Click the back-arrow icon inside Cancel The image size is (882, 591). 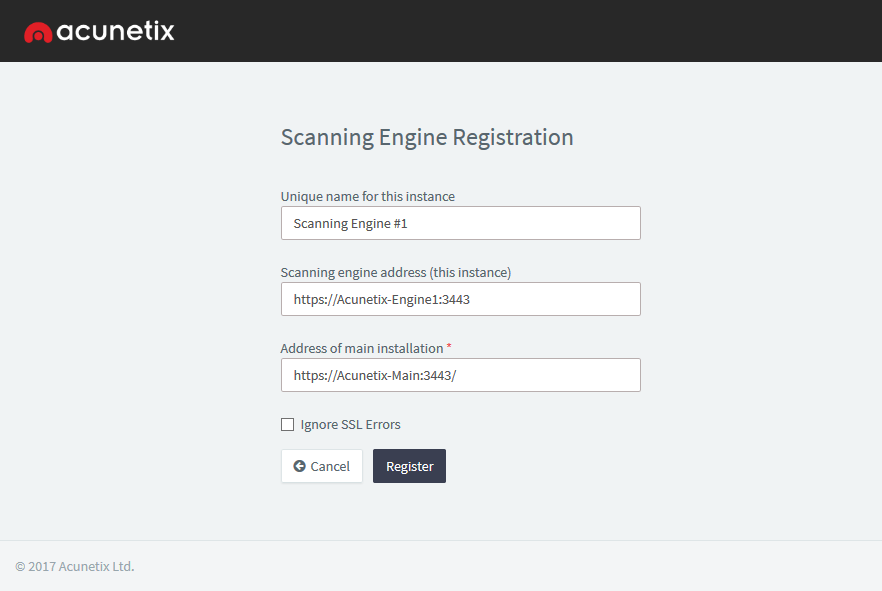[x=299, y=466]
